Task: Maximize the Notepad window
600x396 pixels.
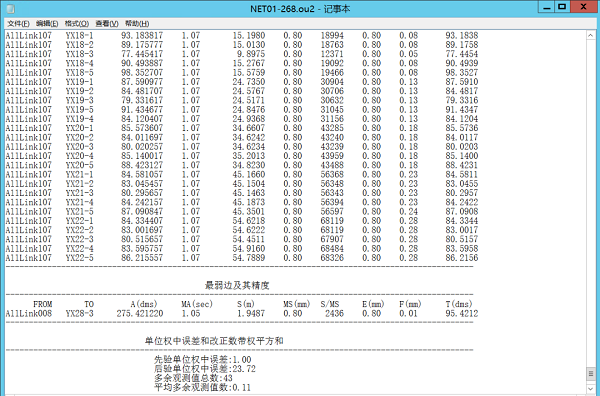Action: point(562,7)
